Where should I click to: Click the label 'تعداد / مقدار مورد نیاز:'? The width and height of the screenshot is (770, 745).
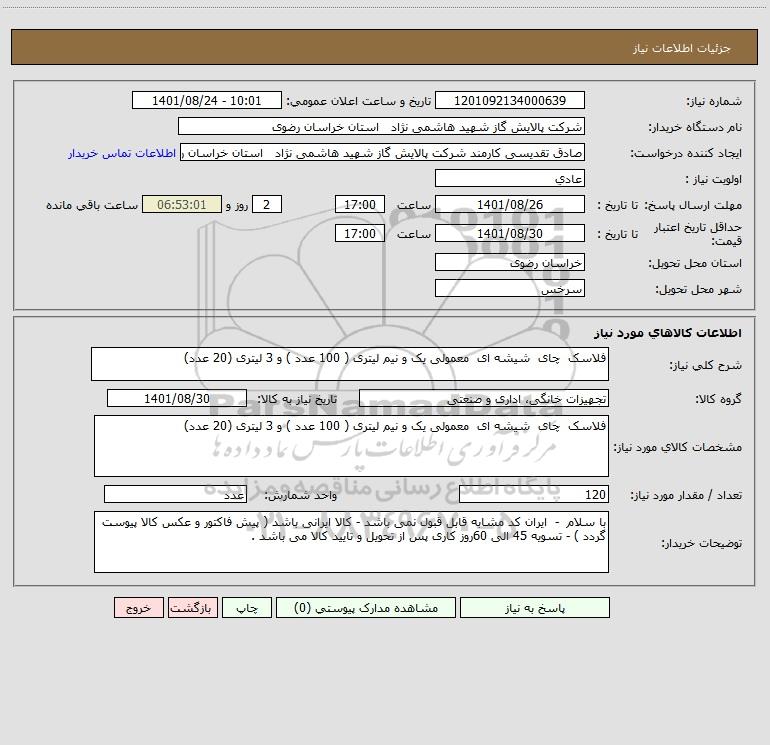(686, 496)
